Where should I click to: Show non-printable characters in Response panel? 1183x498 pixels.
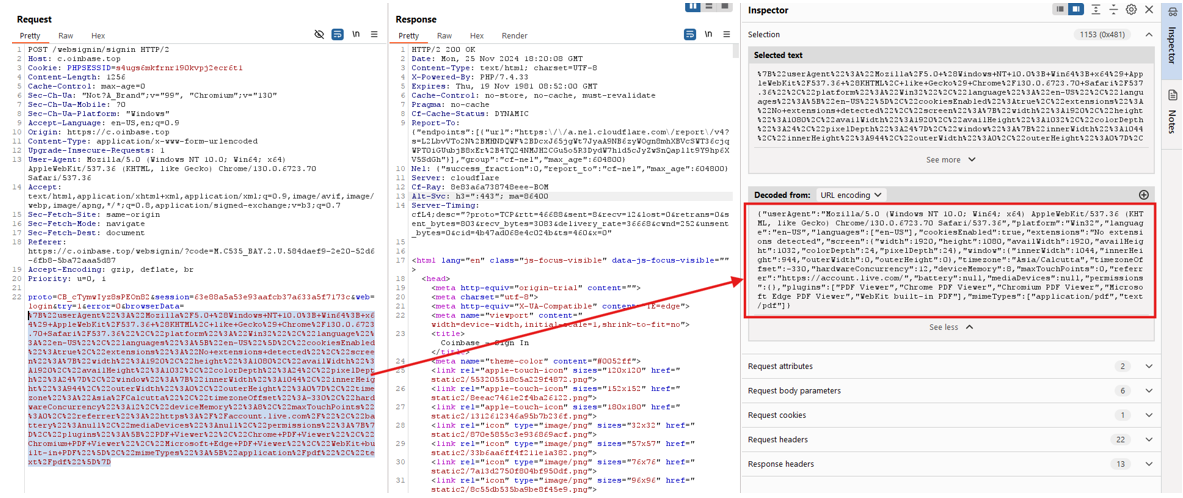point(708,35)
